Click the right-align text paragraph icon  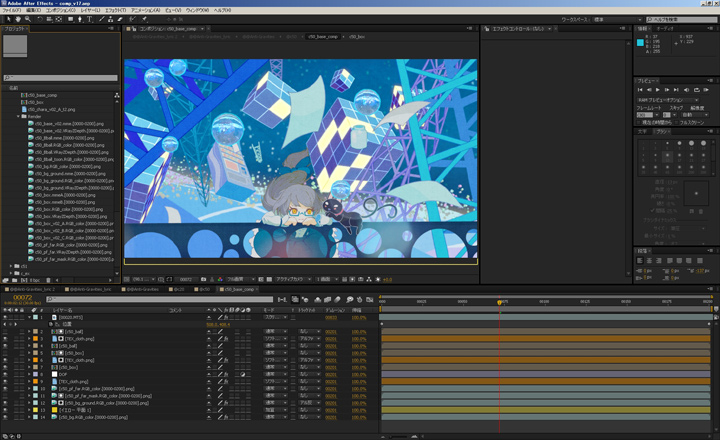(659, 260)
